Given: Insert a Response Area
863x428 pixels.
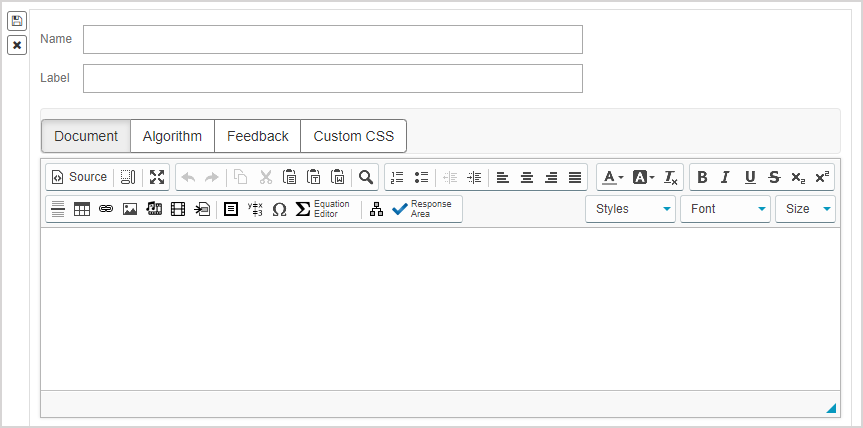Looking at the screenshot, I should (x=424, y=209).
